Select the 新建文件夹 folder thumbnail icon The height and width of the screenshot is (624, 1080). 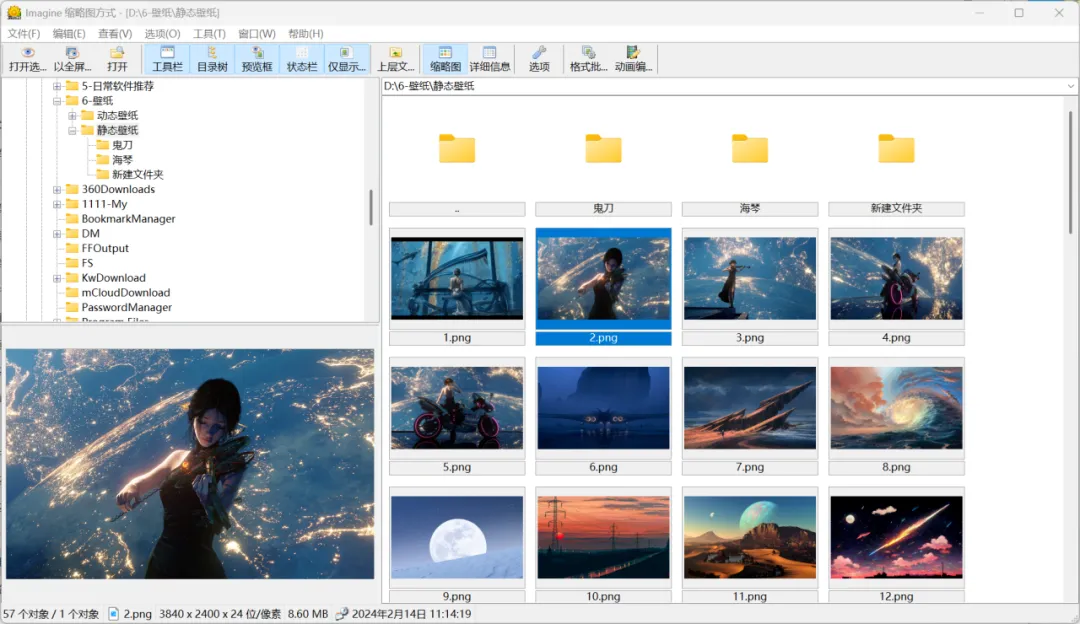click(896, 149)
